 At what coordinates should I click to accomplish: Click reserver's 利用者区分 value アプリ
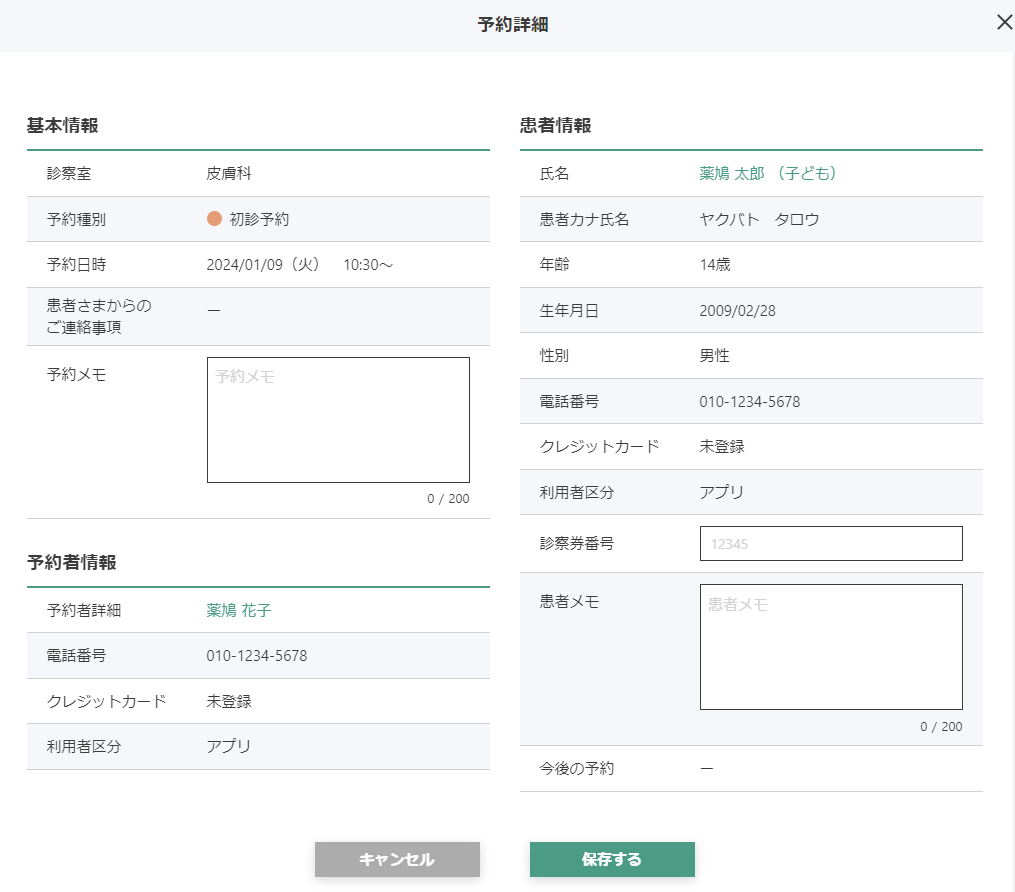click(228, 746)
